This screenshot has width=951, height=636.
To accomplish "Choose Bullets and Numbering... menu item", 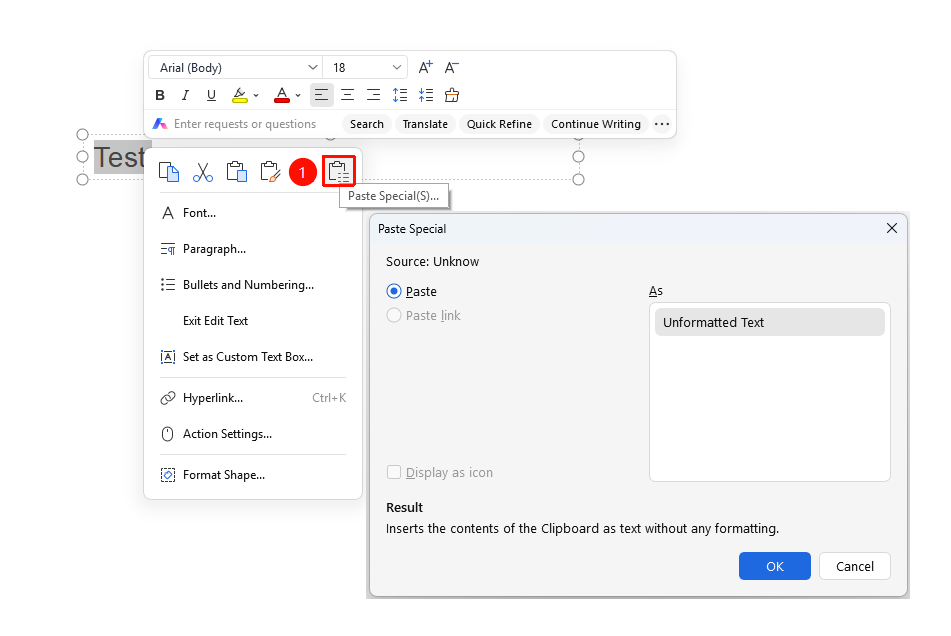I will [x=252, y=285].
